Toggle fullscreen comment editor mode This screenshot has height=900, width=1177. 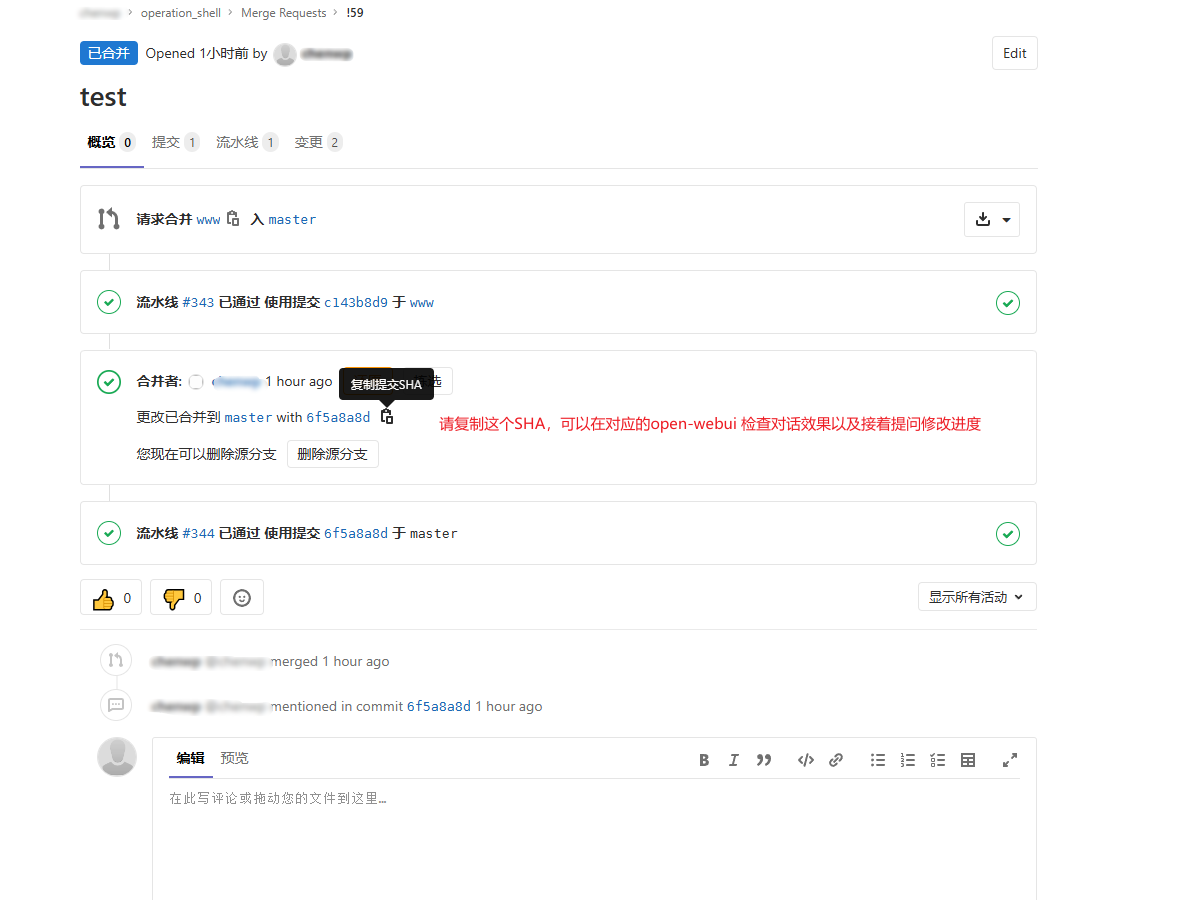coord(1010,760)
